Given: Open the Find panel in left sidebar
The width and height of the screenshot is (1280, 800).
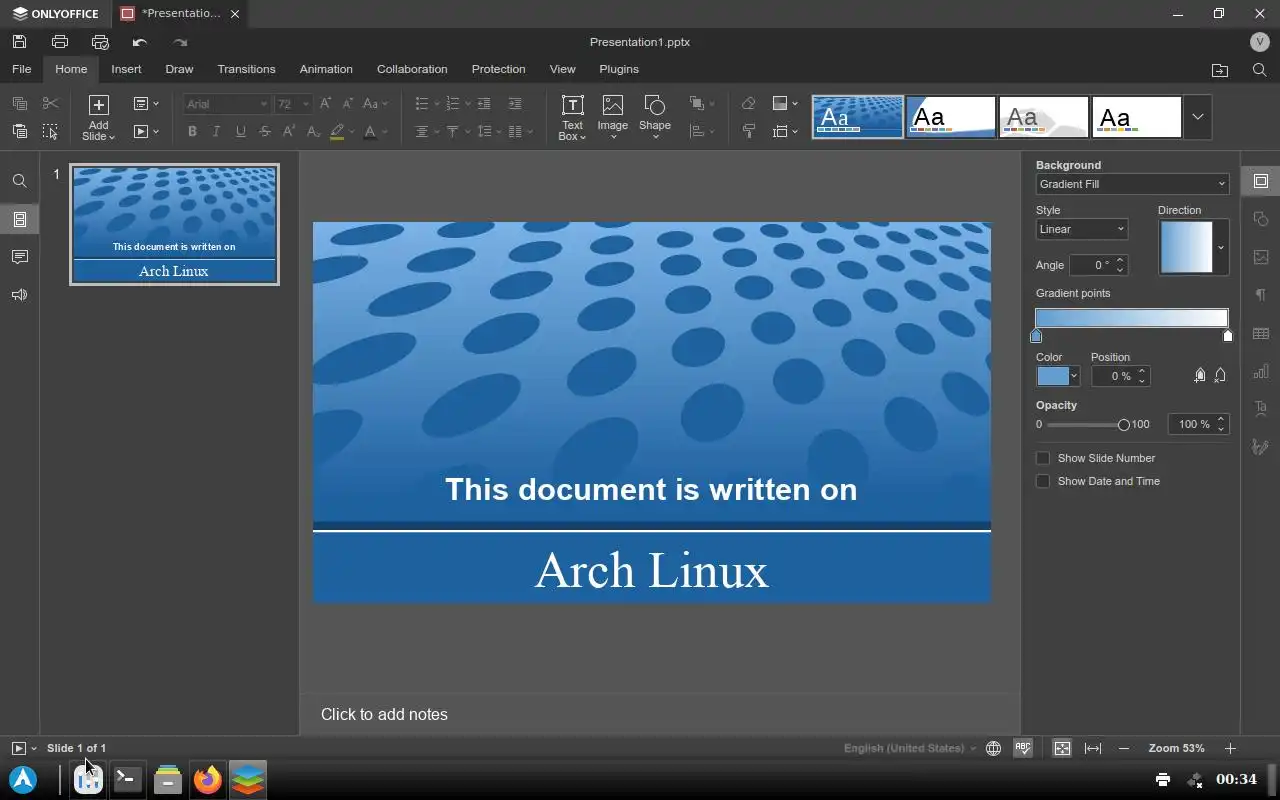Looking at the screenshot, I should click(19, 181).
